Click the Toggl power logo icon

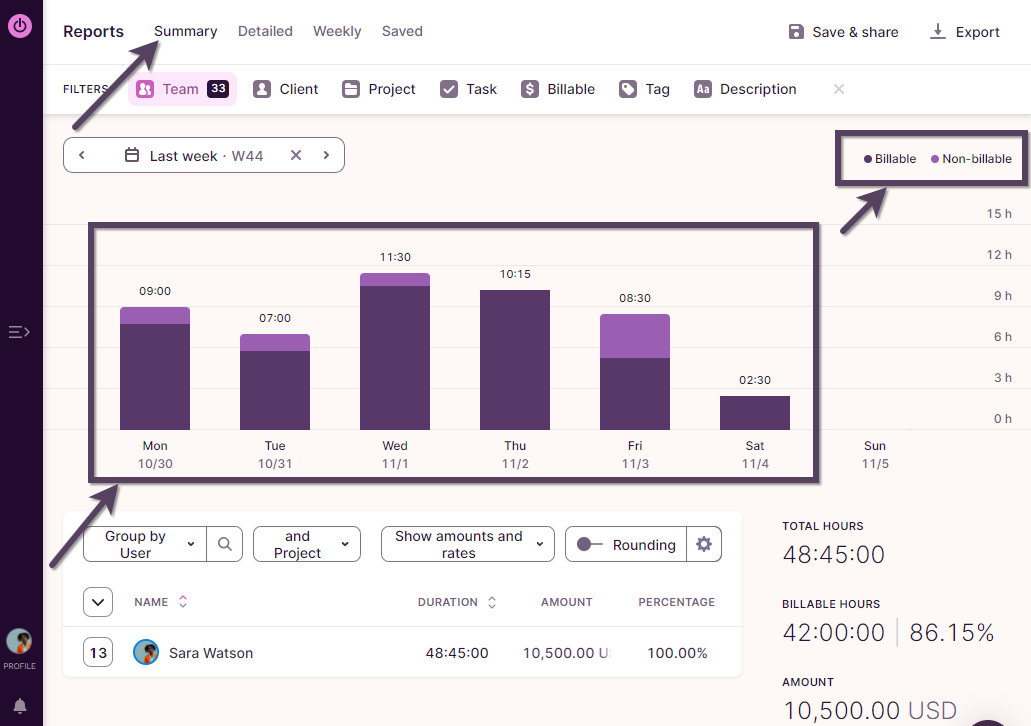[20, 26]
